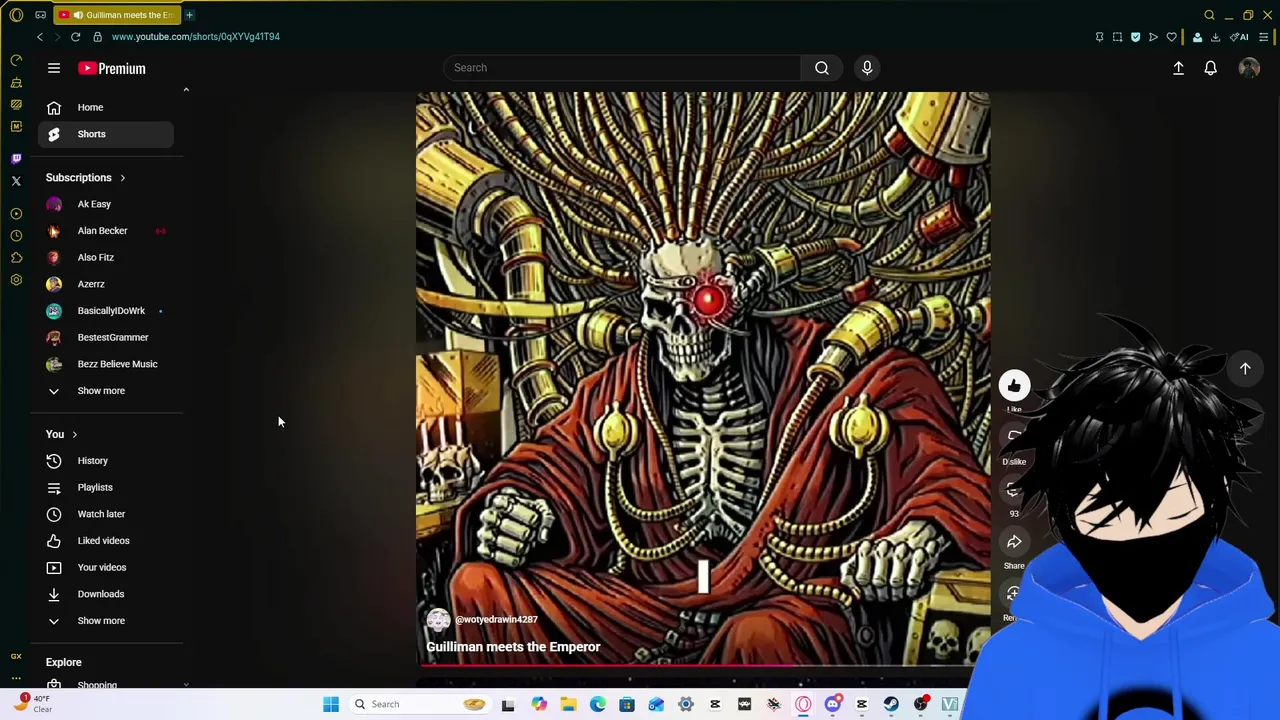
Task: Open Windows Start menu
Action: [331, 704]
